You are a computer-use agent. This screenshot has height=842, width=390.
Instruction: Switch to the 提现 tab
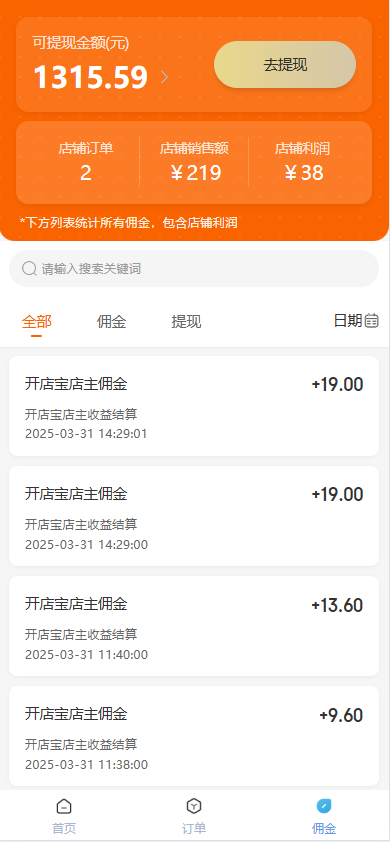click(x=186, y=322)
